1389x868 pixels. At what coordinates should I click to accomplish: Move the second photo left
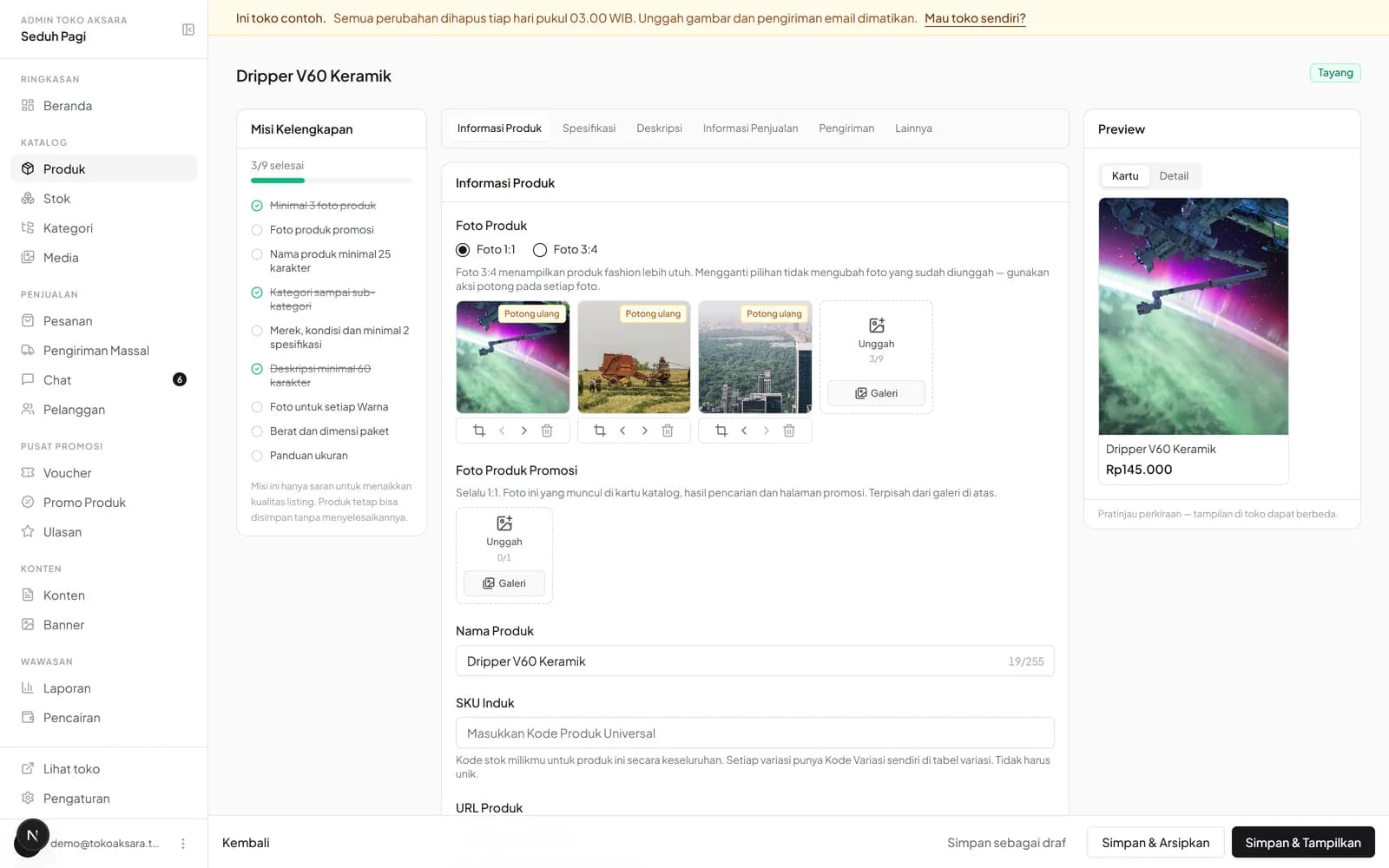tap(622, 431)
